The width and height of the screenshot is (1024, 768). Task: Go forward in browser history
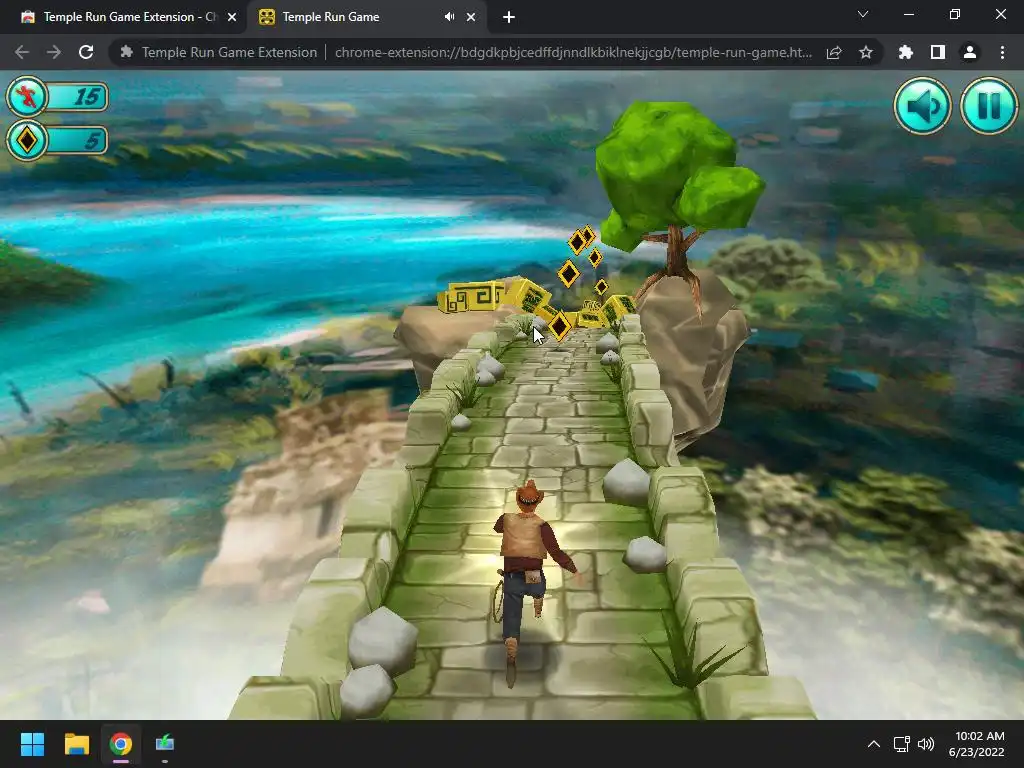pos(54,52)
